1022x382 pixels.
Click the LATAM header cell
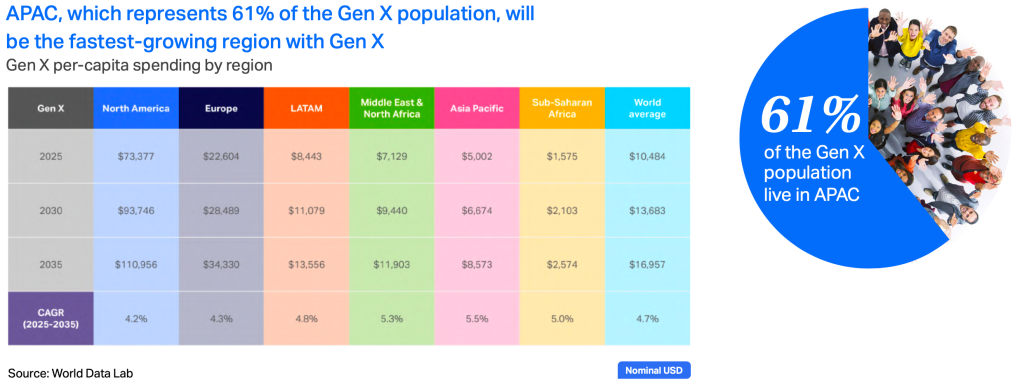pyautogui.click(x=306, y=108)
